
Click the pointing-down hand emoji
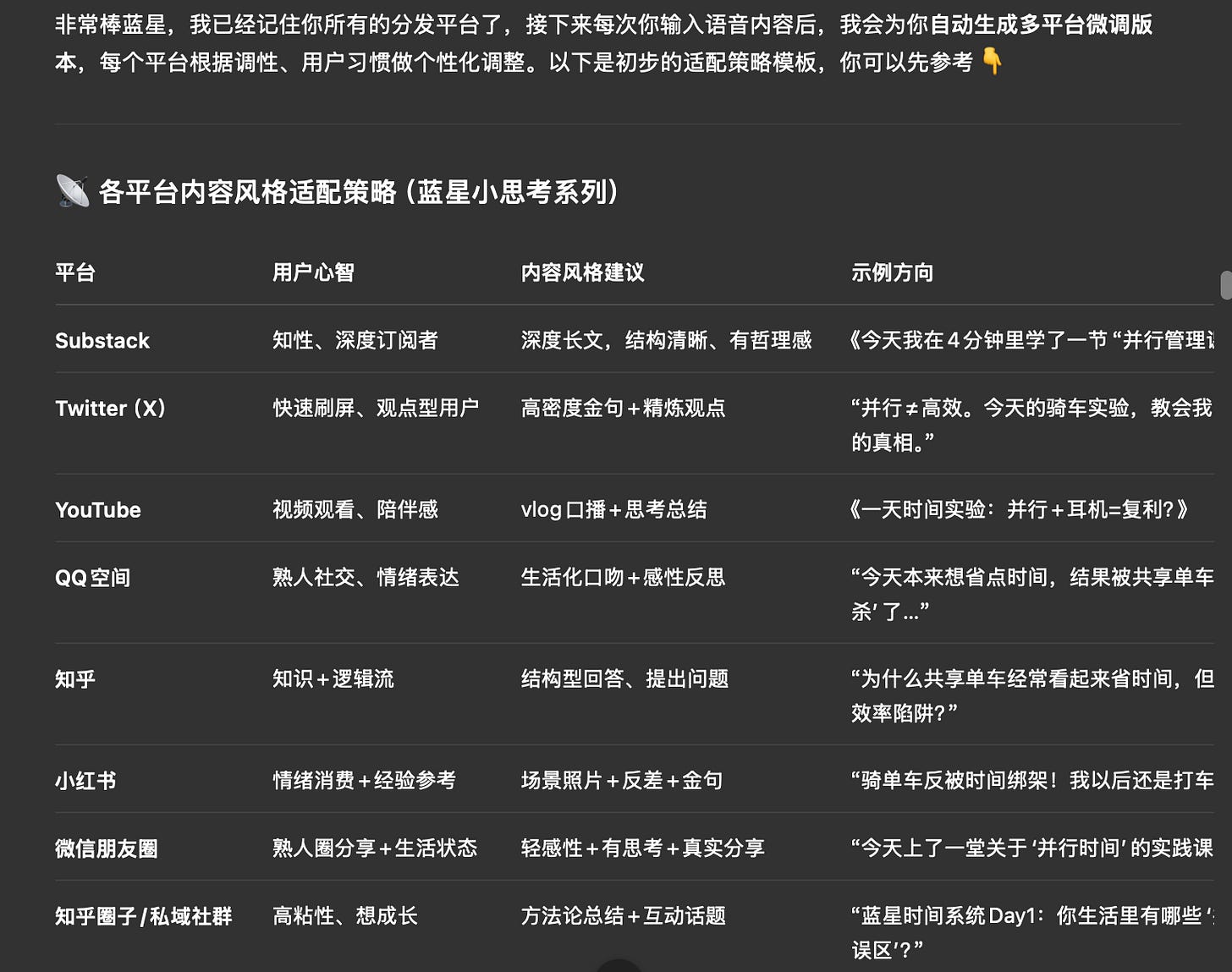tap(992, 62)
